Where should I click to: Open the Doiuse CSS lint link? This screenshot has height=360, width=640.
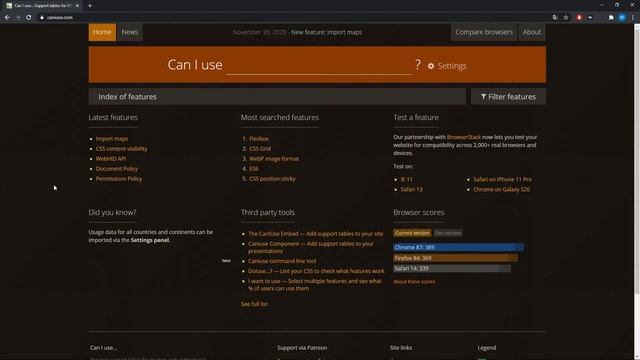coord(316,271)
